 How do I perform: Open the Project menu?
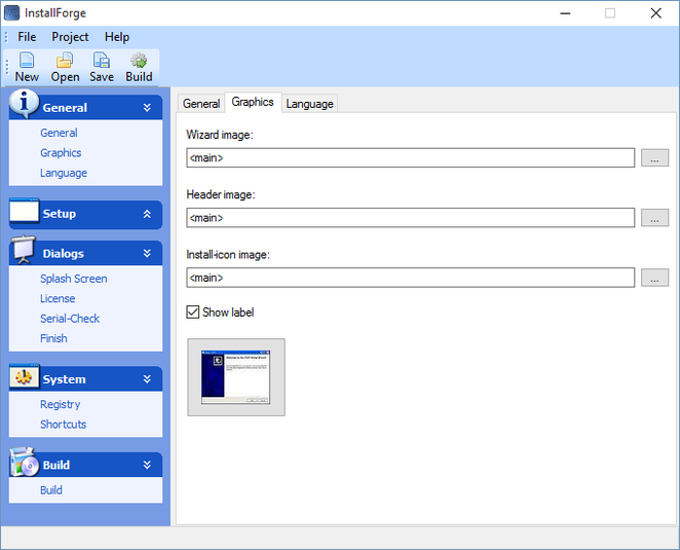point(70,37)
